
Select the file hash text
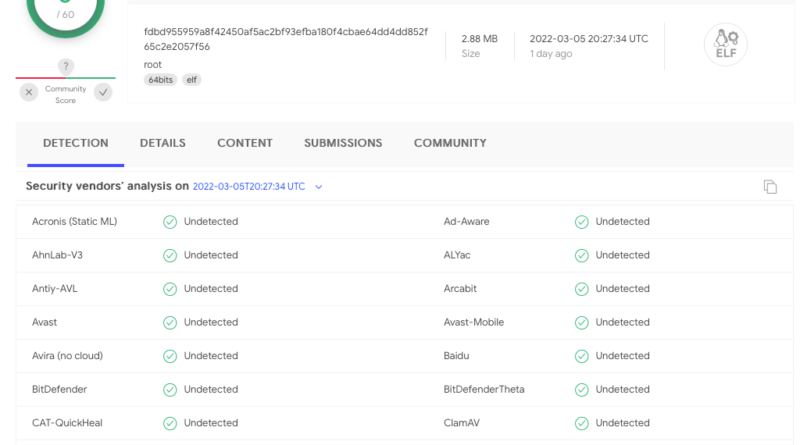[x=286, y=39]
